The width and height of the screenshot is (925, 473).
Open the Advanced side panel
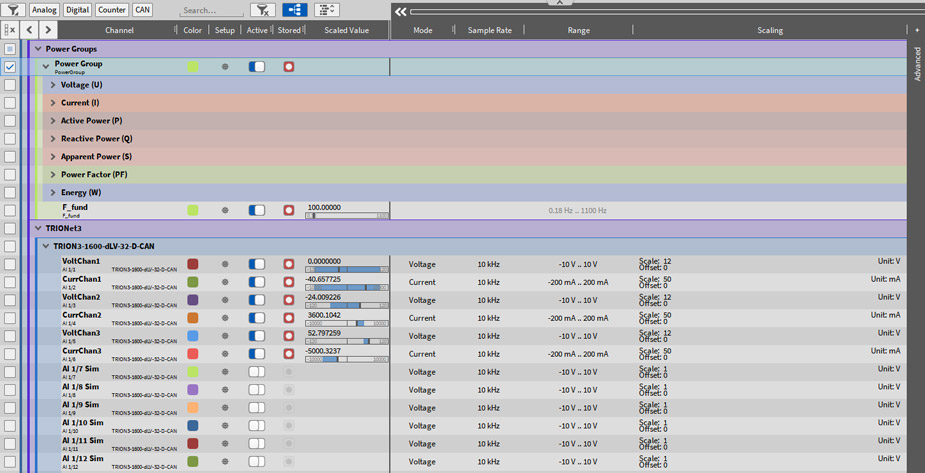click(917, 62)
